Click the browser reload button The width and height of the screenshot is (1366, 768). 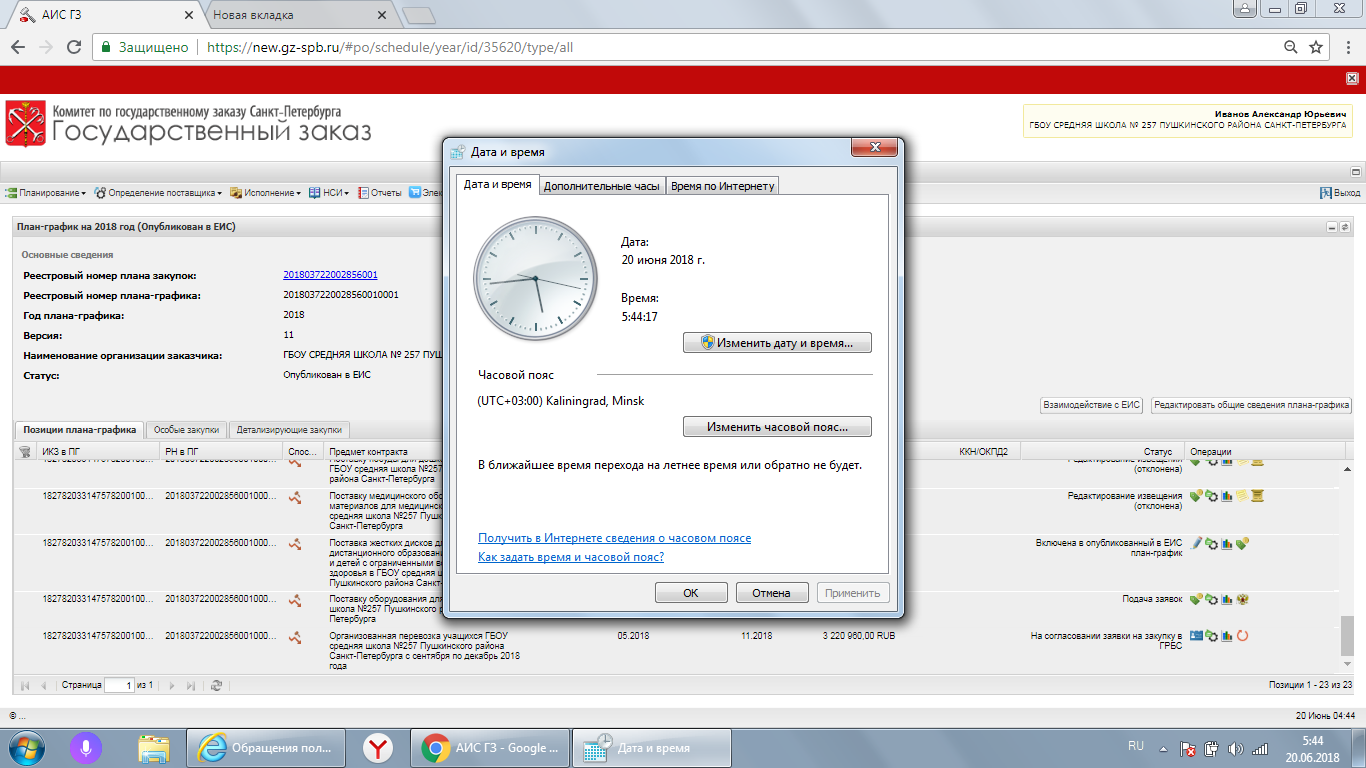74,47
